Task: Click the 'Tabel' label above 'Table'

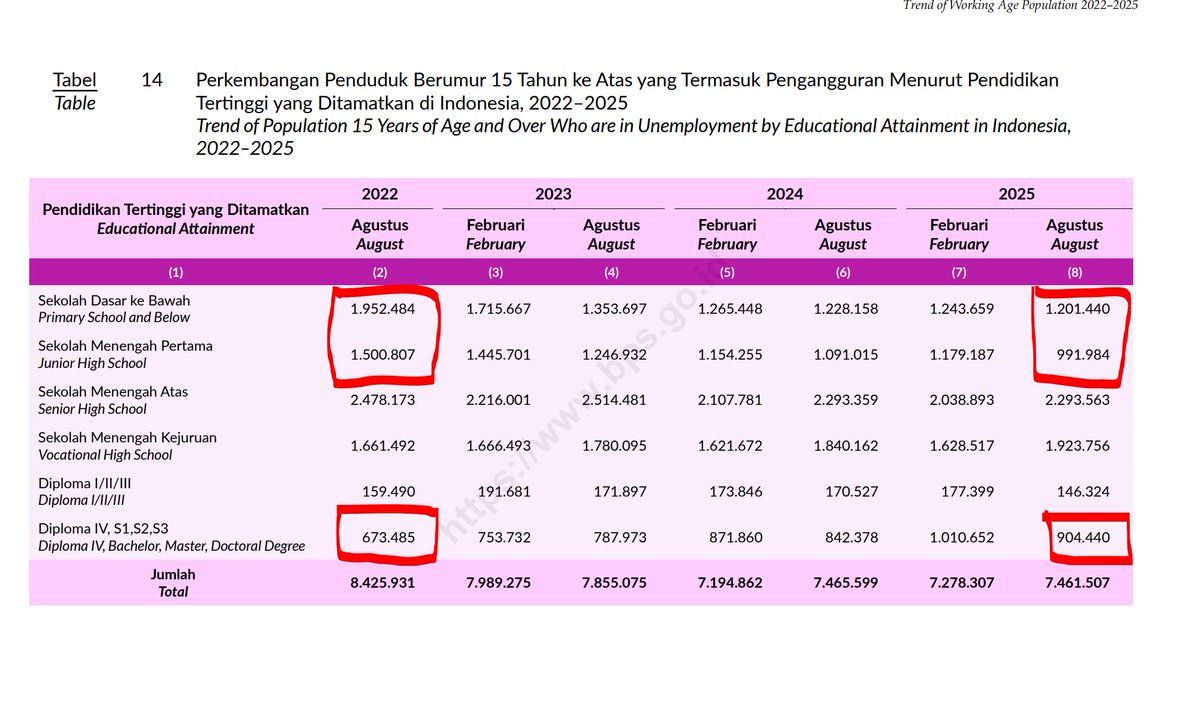Action: click(75, 79)
